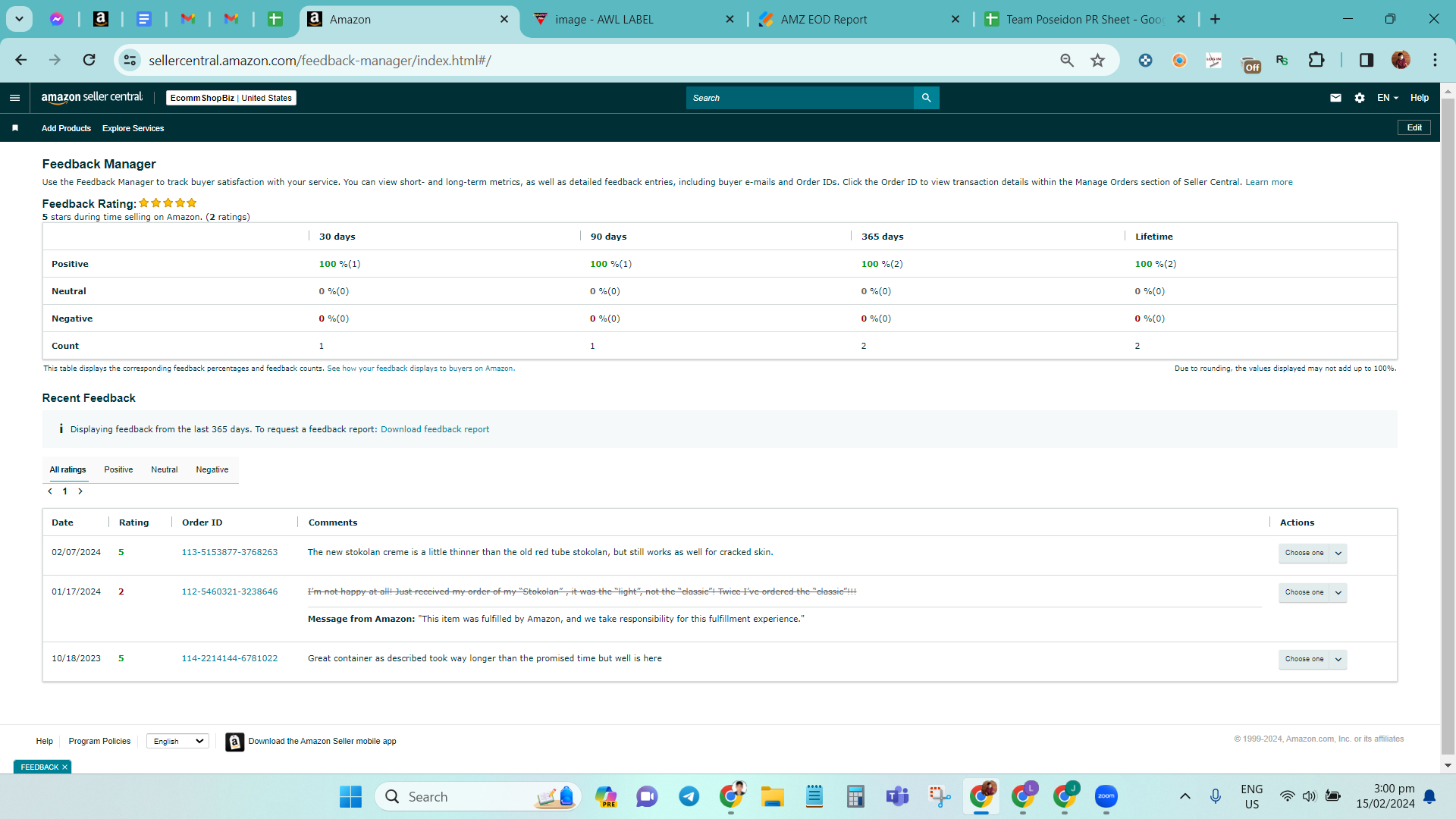Open Program Policies in the footer

point(99,742)
